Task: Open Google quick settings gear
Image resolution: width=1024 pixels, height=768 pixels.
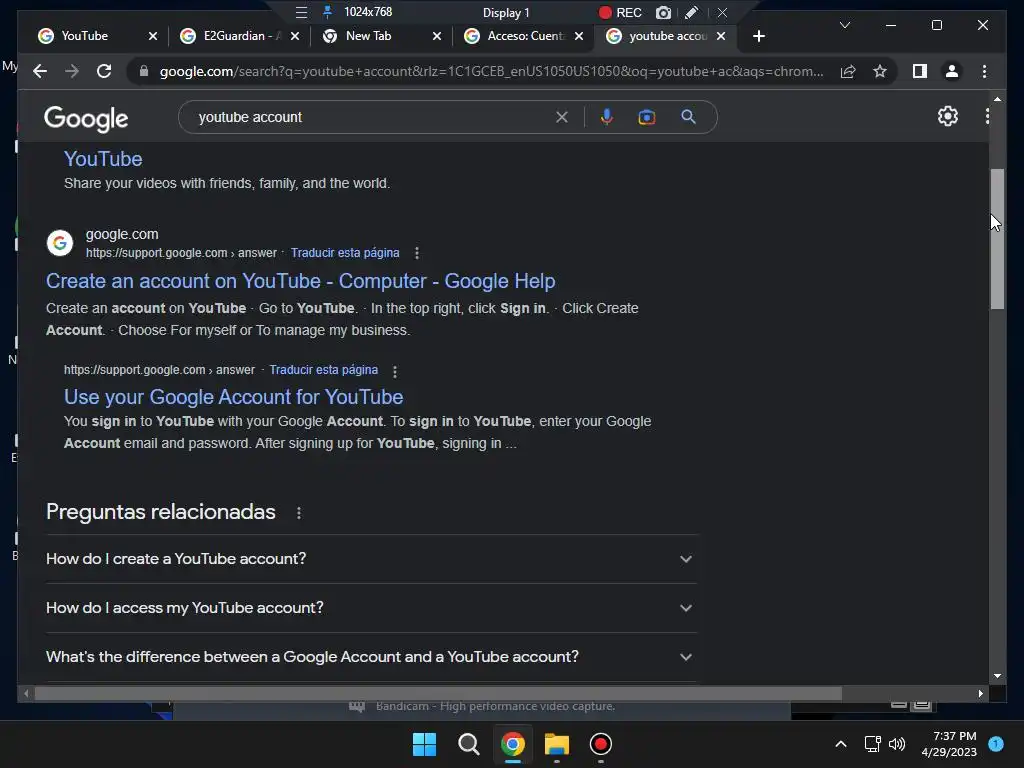Action: pyautogui.click(x=948, y=116)
